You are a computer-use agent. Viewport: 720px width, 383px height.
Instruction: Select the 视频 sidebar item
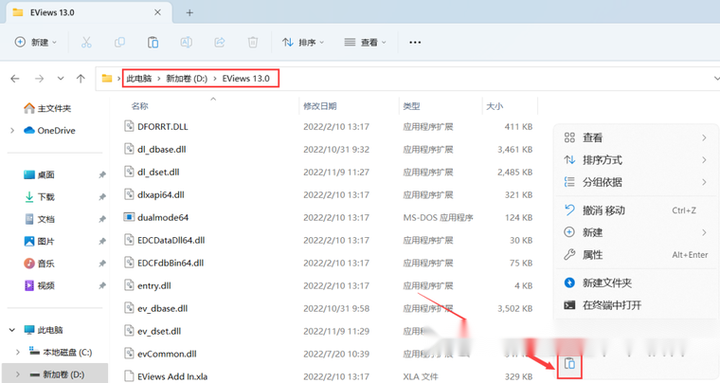tap(46, 286)
